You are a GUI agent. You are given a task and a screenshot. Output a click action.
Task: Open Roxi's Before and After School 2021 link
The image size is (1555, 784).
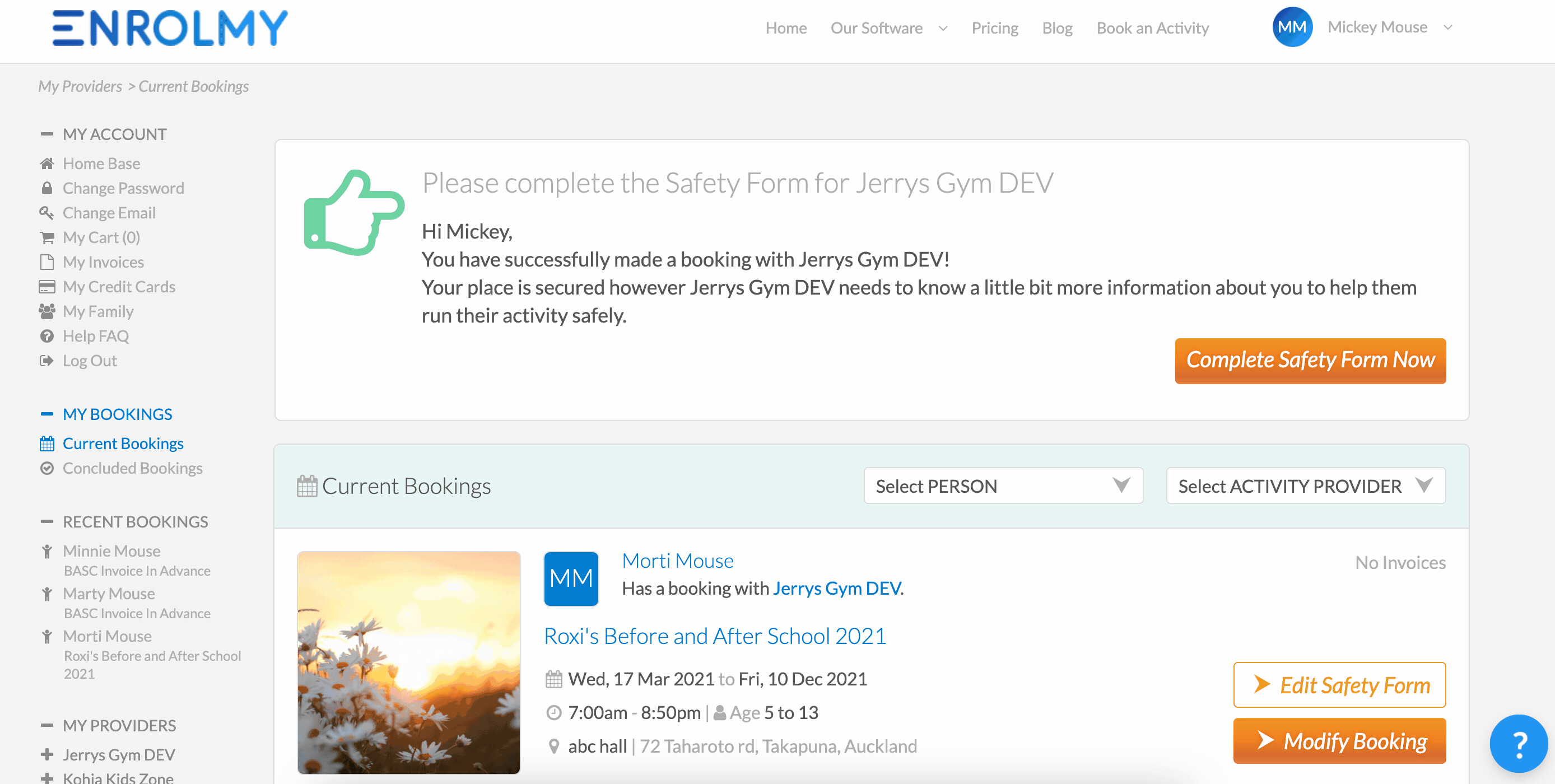(715, 636)
